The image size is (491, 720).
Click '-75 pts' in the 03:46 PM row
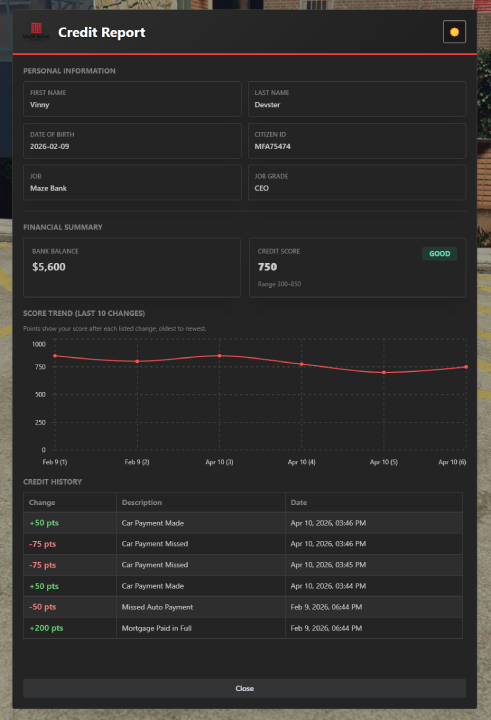tap(42, 544)
